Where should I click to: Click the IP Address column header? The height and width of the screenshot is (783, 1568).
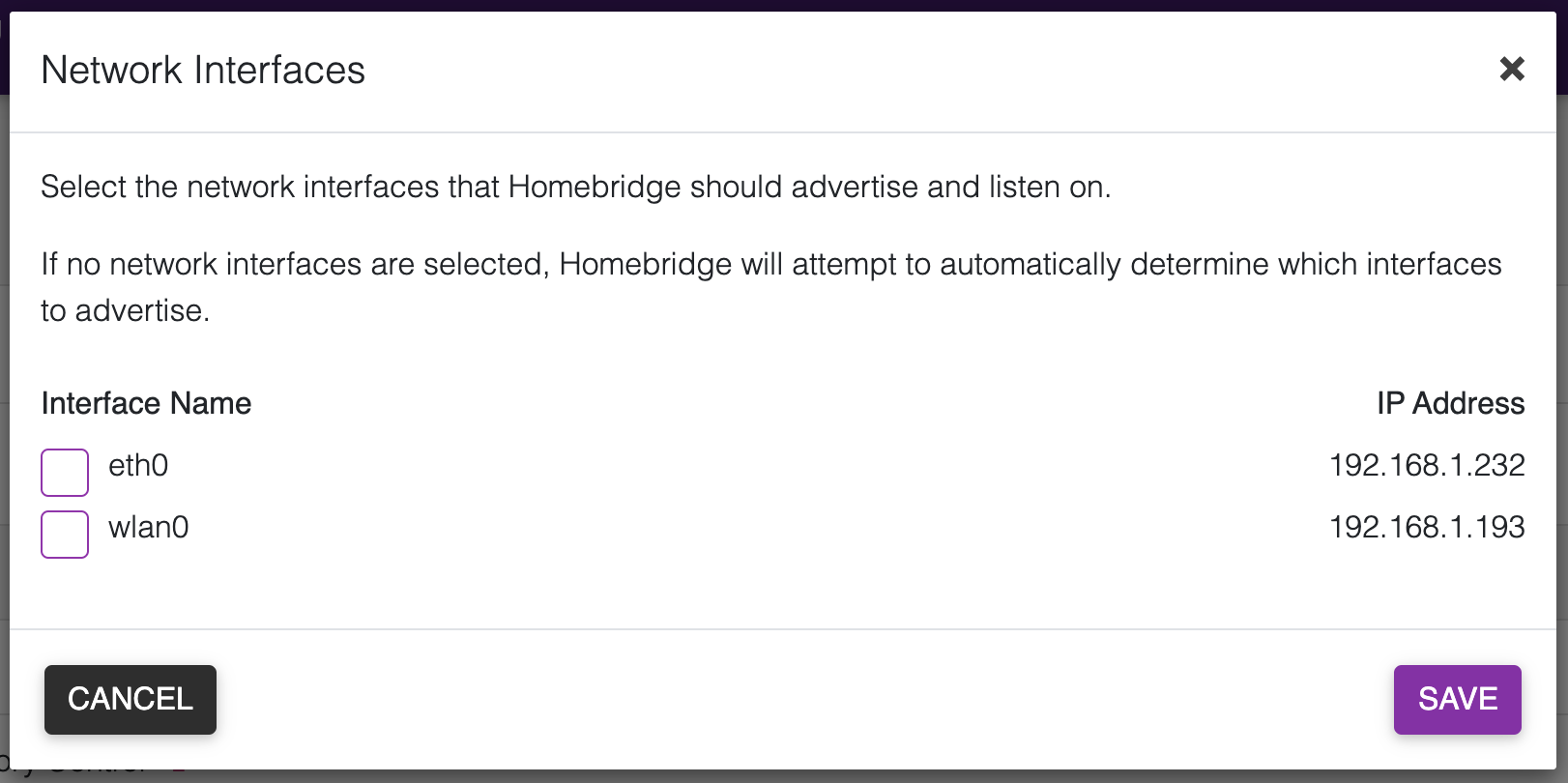coord(1451,403)
